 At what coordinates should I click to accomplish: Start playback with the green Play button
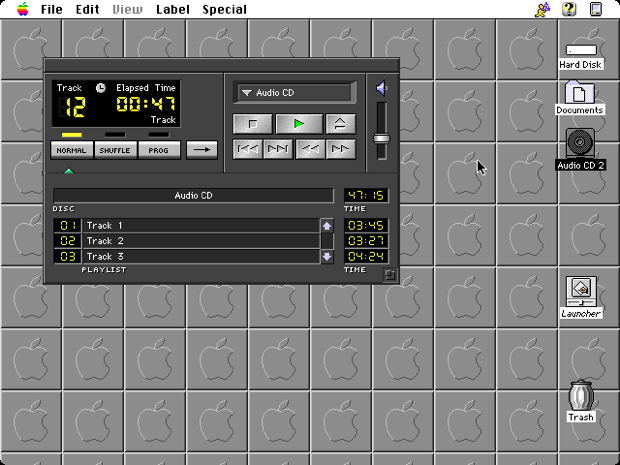tap(299, 124)
